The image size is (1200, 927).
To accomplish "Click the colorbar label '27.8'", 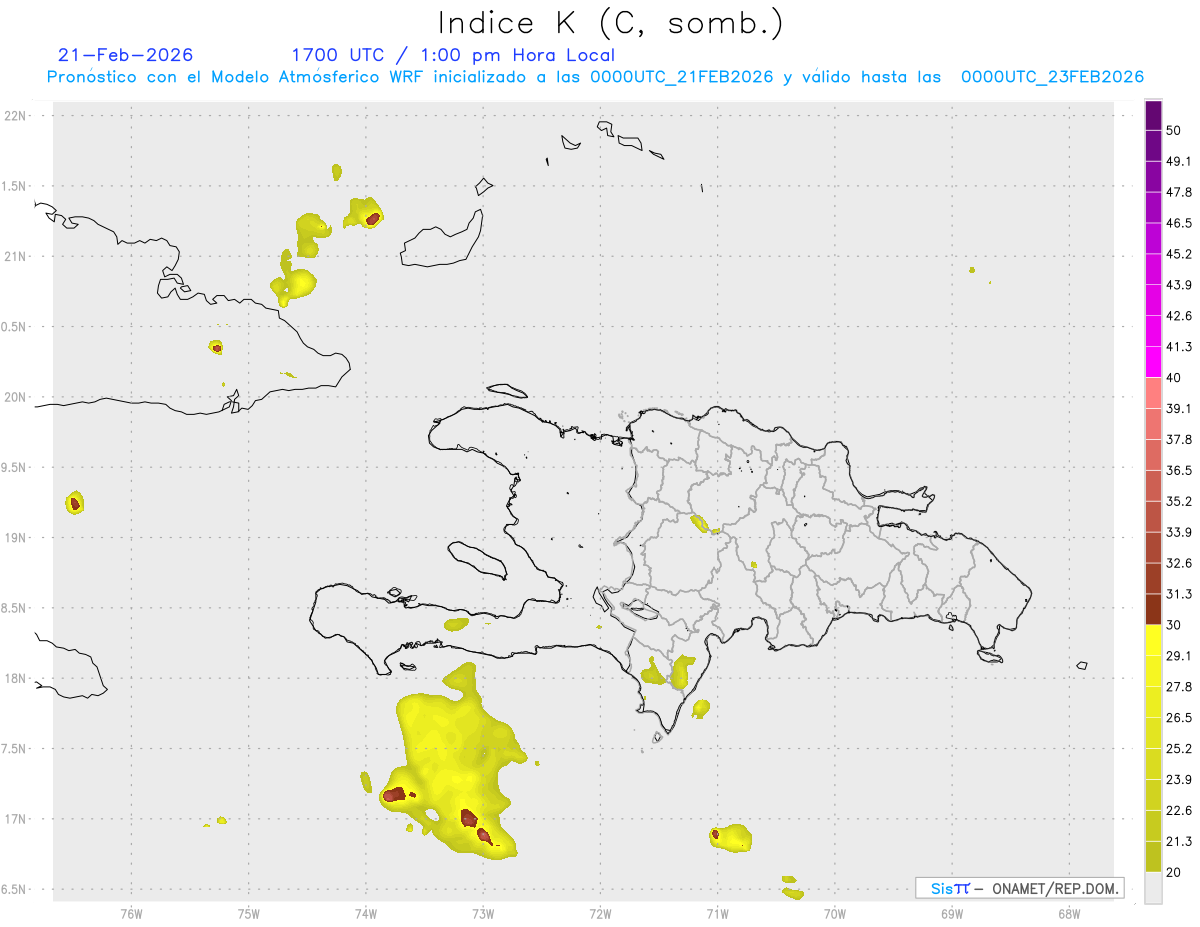I will 1179,687.
